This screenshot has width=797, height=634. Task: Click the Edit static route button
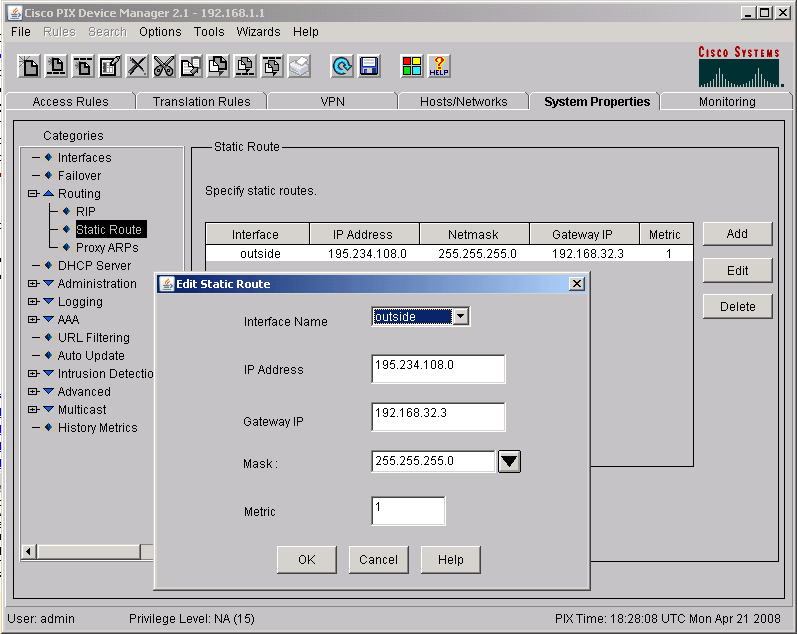(x=738, y=270)
